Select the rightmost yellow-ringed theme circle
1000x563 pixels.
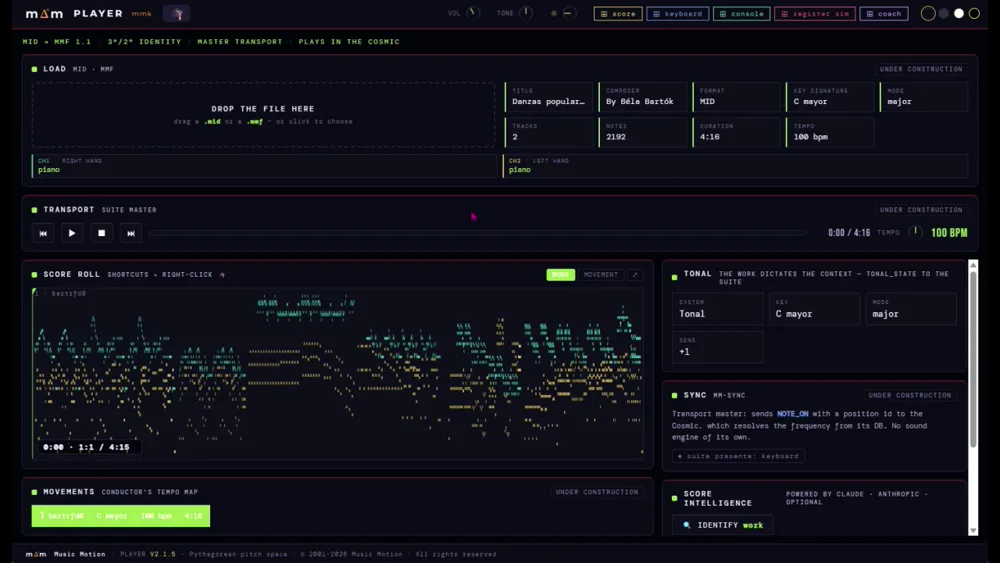[974, 13]
